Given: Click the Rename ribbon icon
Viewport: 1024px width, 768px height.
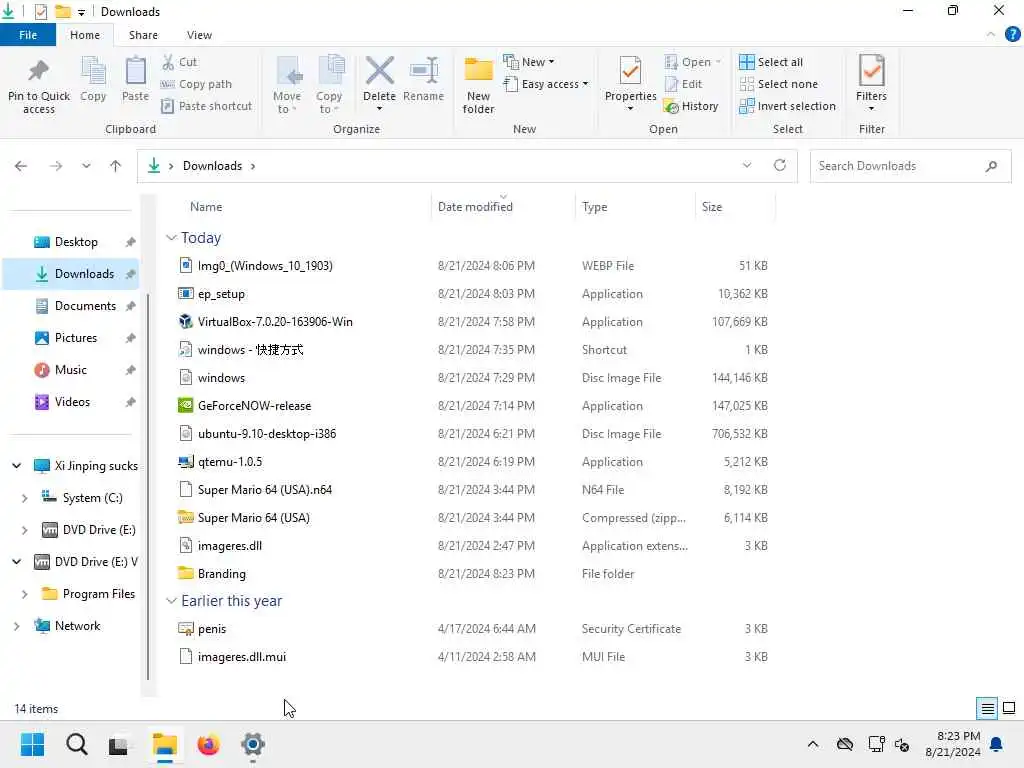Looking at the screenshot, I should click(x=423, y=71).
